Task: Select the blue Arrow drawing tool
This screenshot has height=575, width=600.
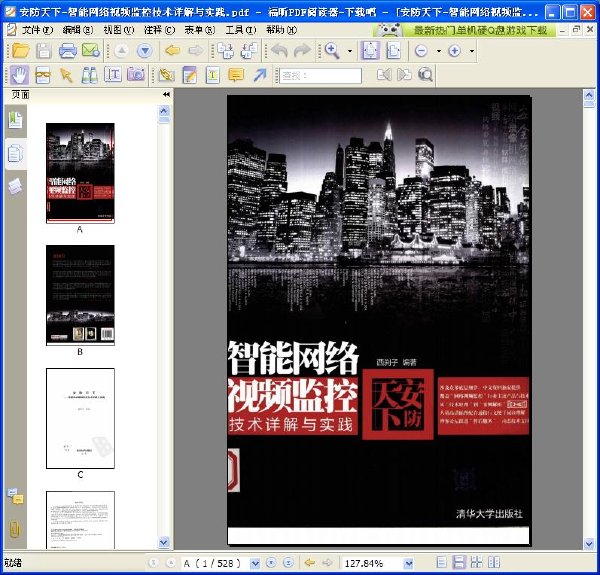Action: tap(260, 75)
